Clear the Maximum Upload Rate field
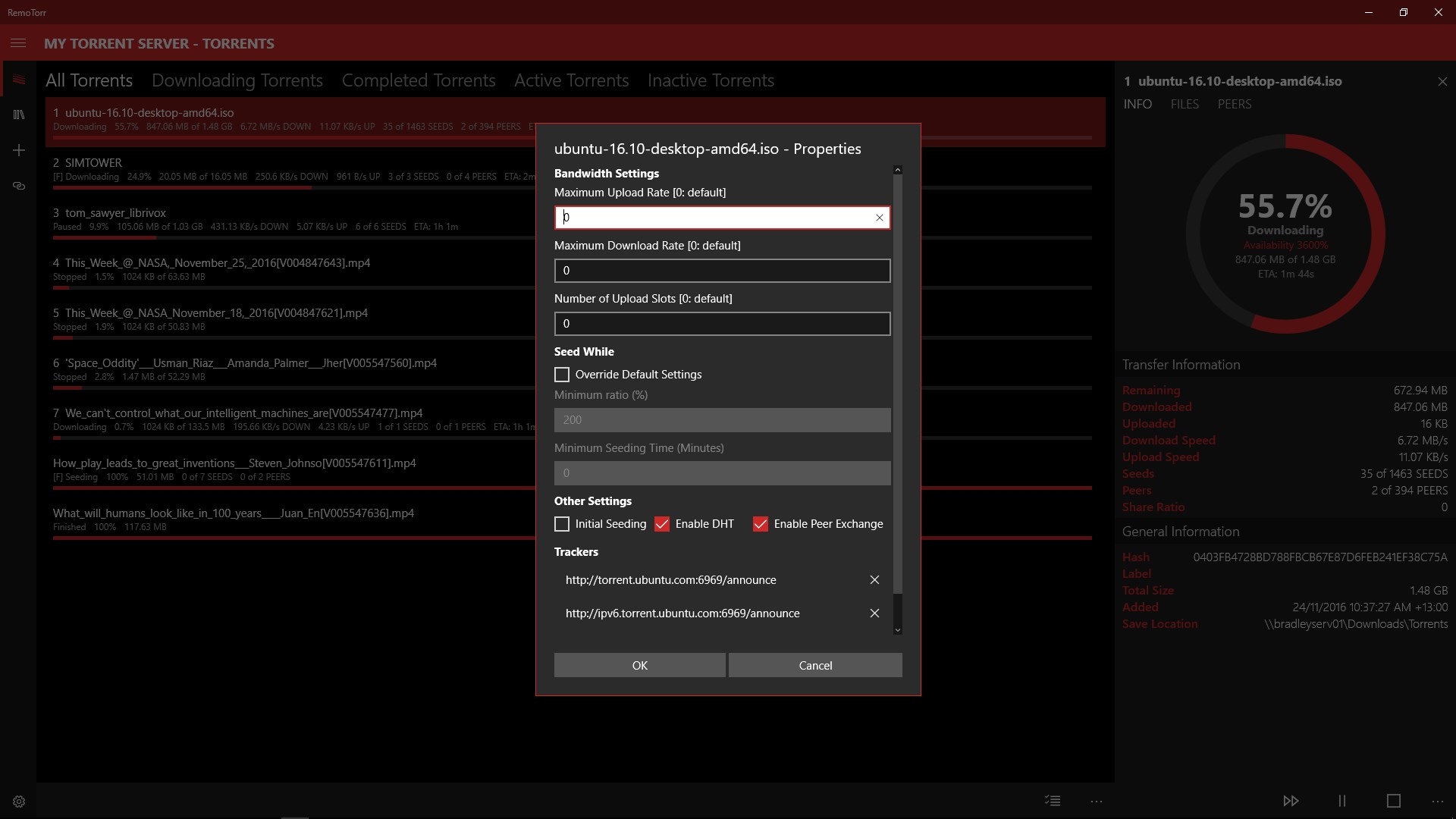The height and width of the screenshot is (819, 1456). coord(880,218)
